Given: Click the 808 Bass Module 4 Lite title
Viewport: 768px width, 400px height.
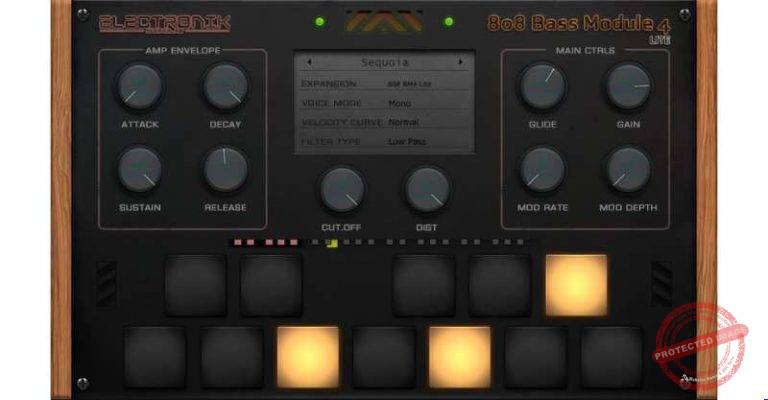Looking at the screenshot, I should 579,27.
